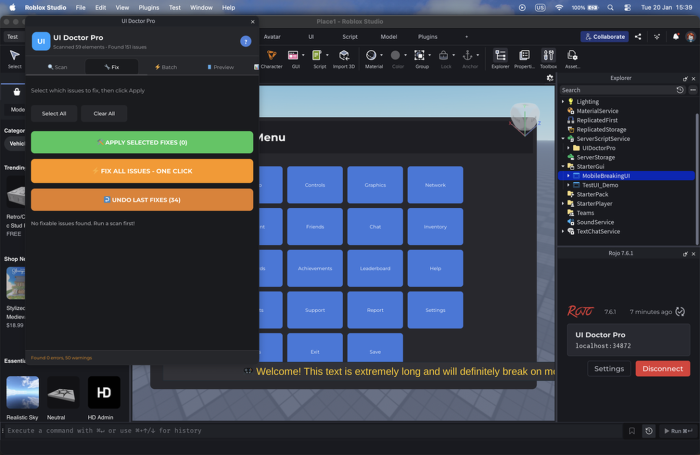
Task: Collapse the ServerScriptService node
Action: [563, 139]
